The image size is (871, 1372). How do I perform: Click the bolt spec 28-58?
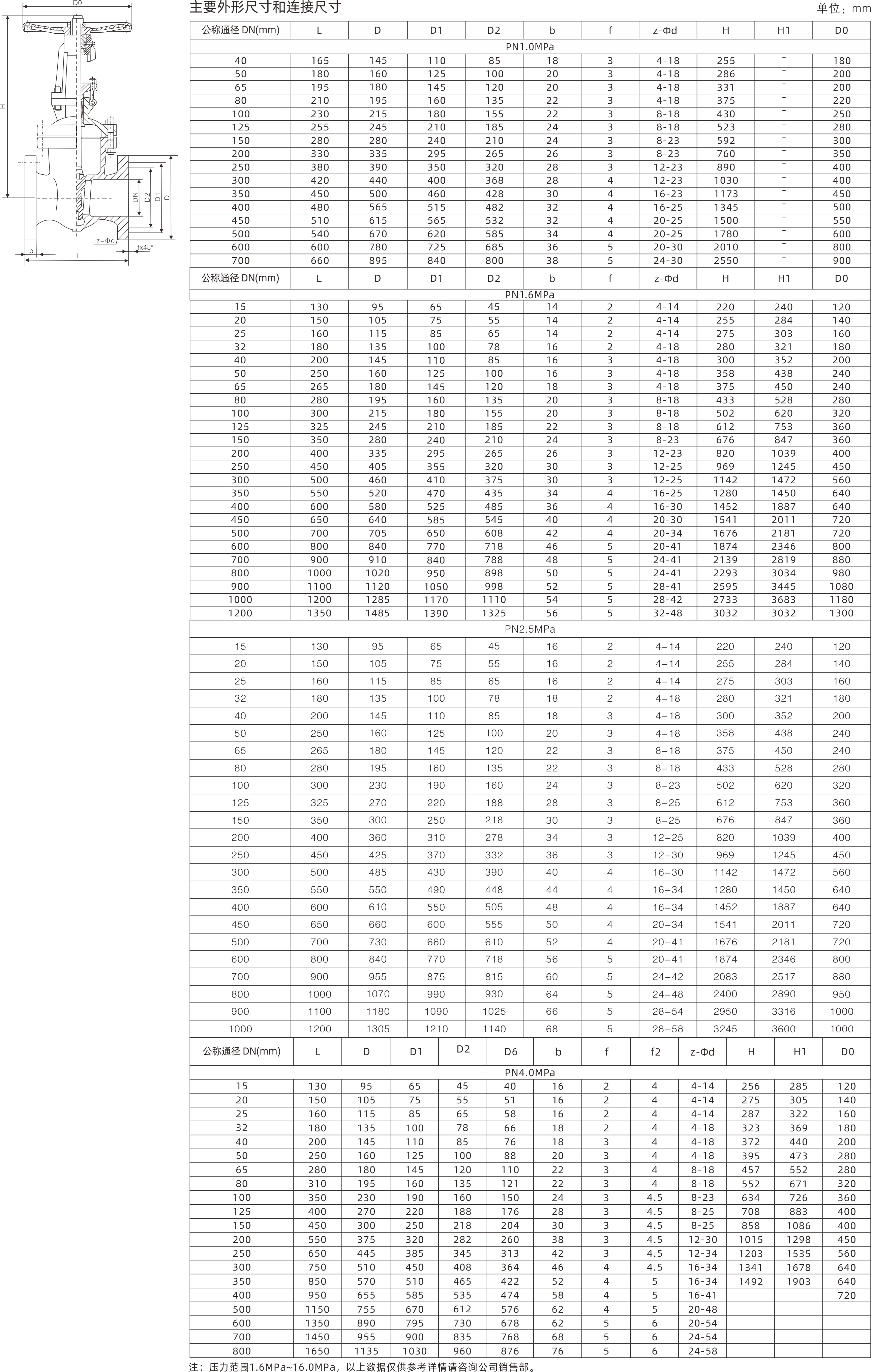[667, 1029]
